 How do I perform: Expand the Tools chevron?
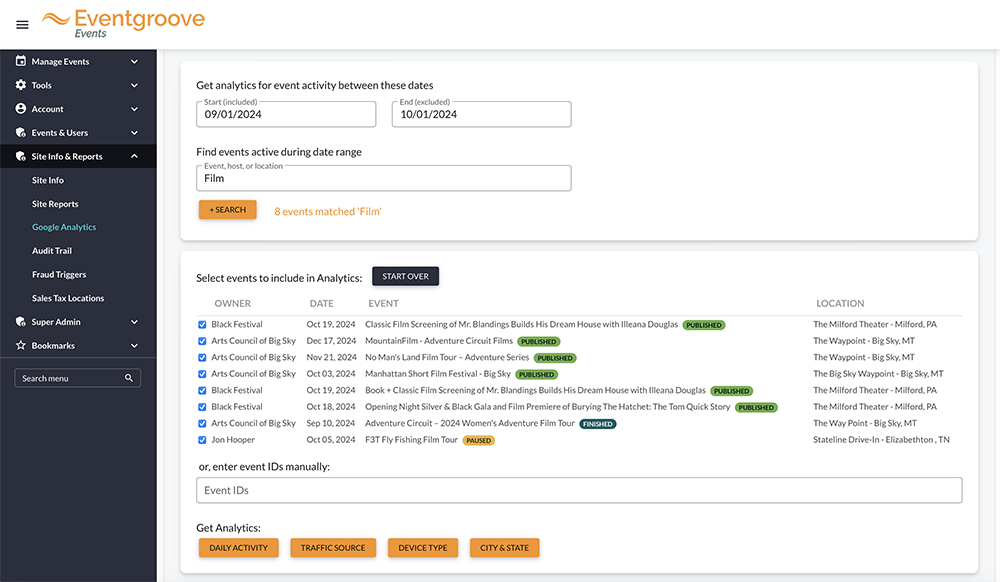(135, 85)
